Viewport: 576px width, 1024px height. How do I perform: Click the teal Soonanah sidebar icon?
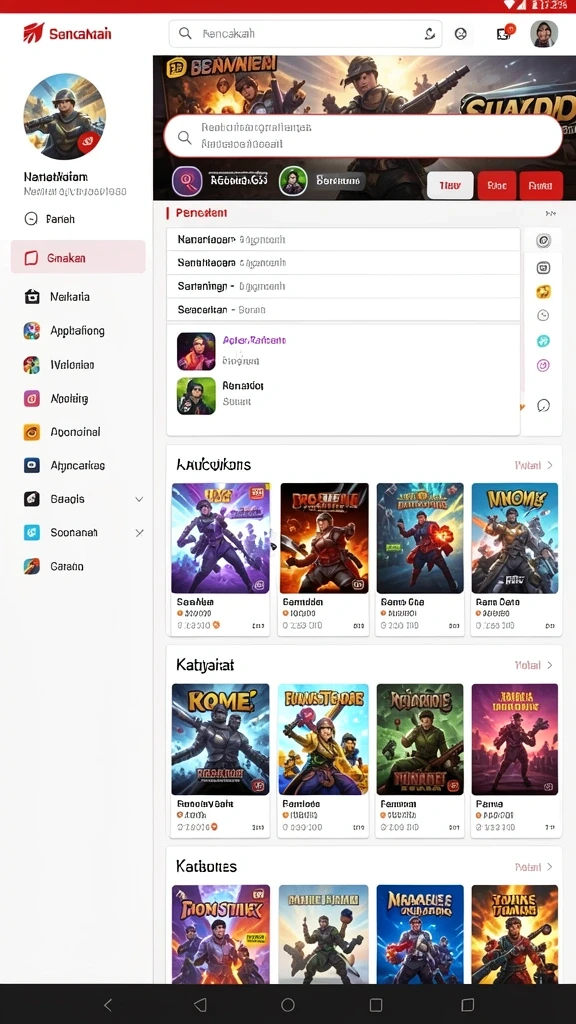tap(31, 532)
